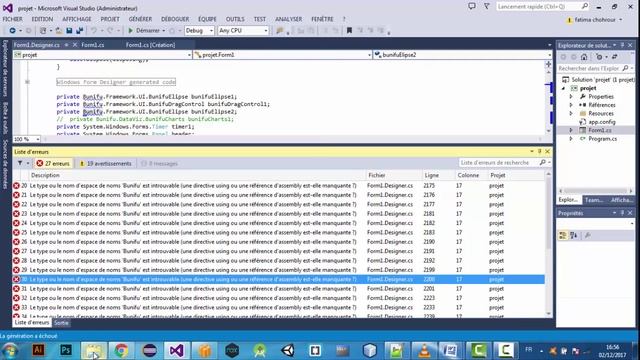Click the Rechercher dans l'Explorateur search field
This screenshot has width=640, height=360.
[596, 68]
